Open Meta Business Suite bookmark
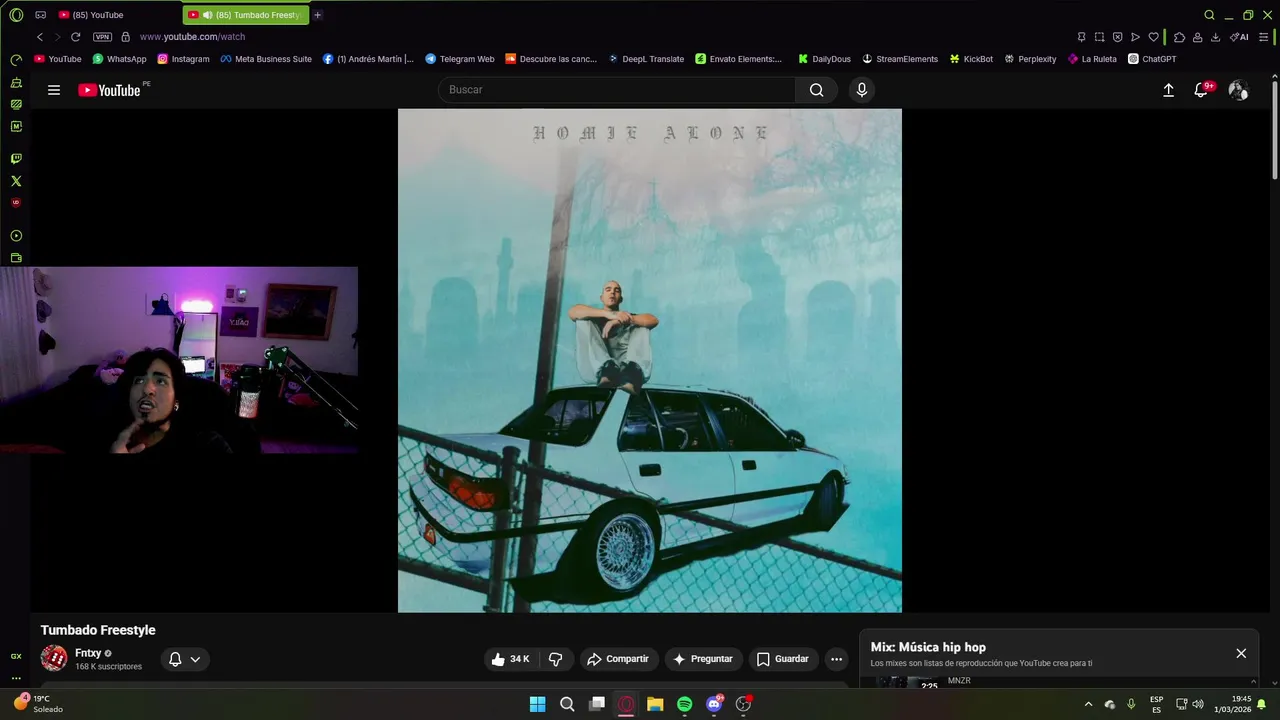 coord(266,59)
